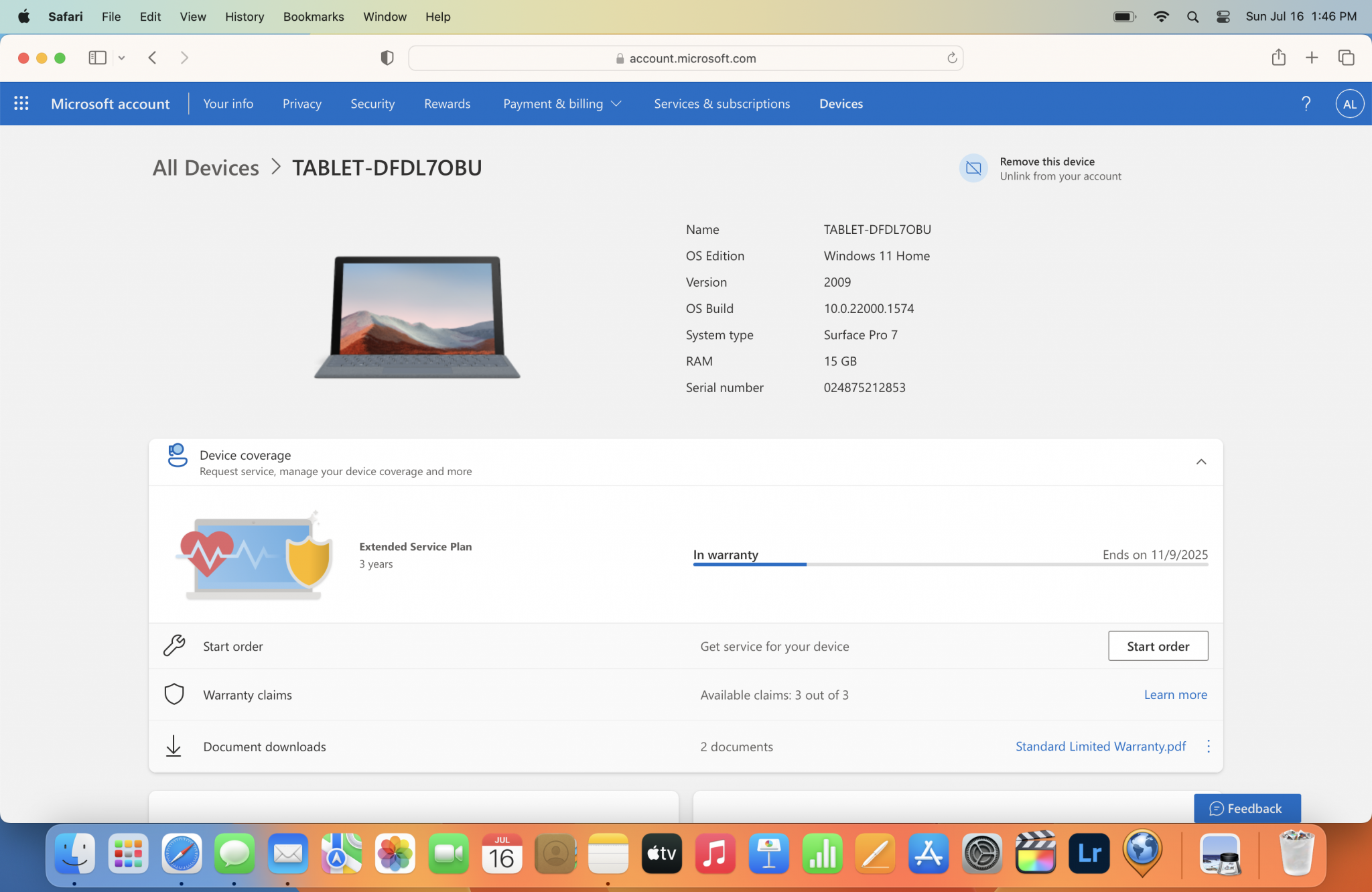This screenshot has height=892, width=1372.
Task: Open the Feedback button
Action: 1247,808
